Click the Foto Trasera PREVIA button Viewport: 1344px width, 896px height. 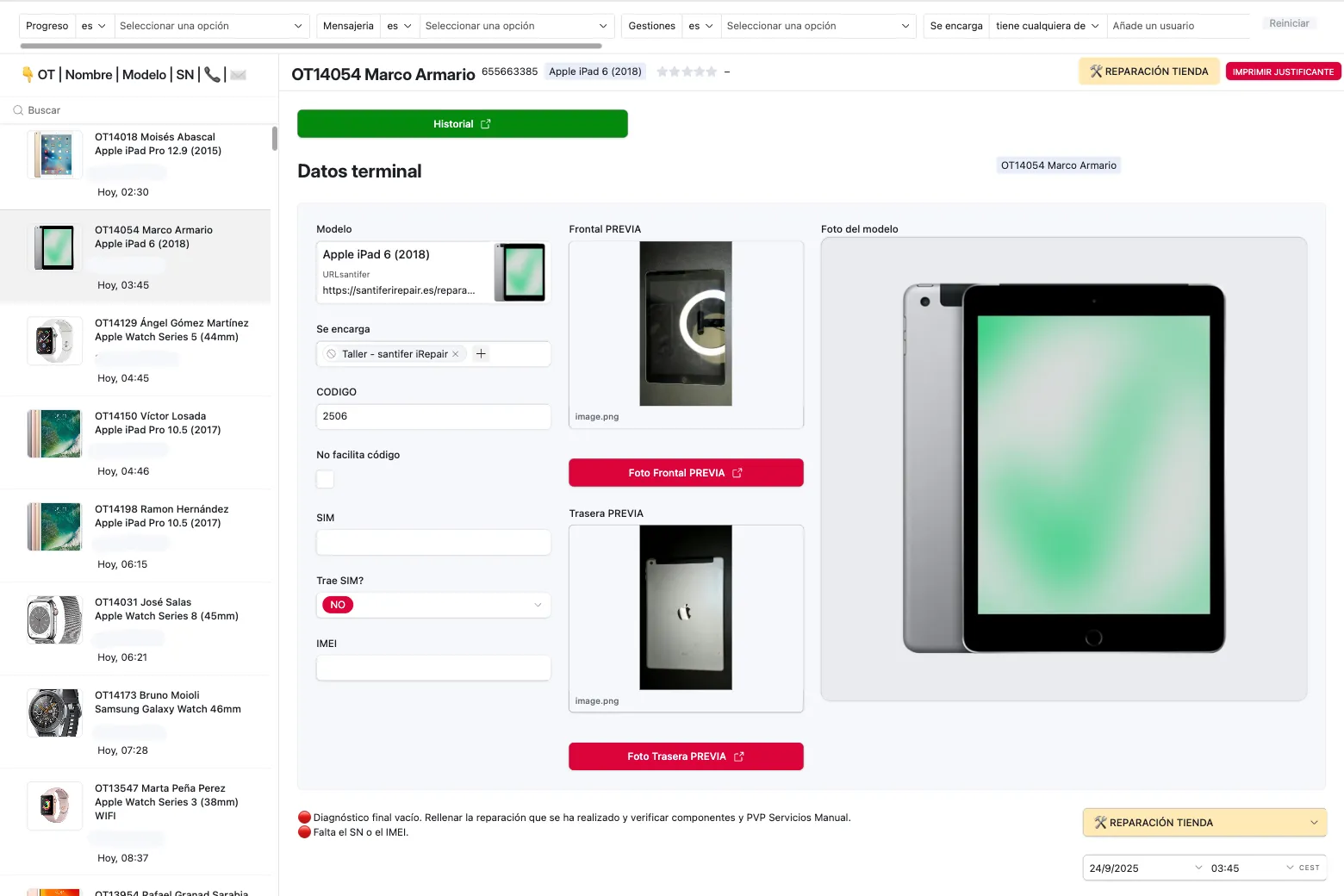click(686, 756)
